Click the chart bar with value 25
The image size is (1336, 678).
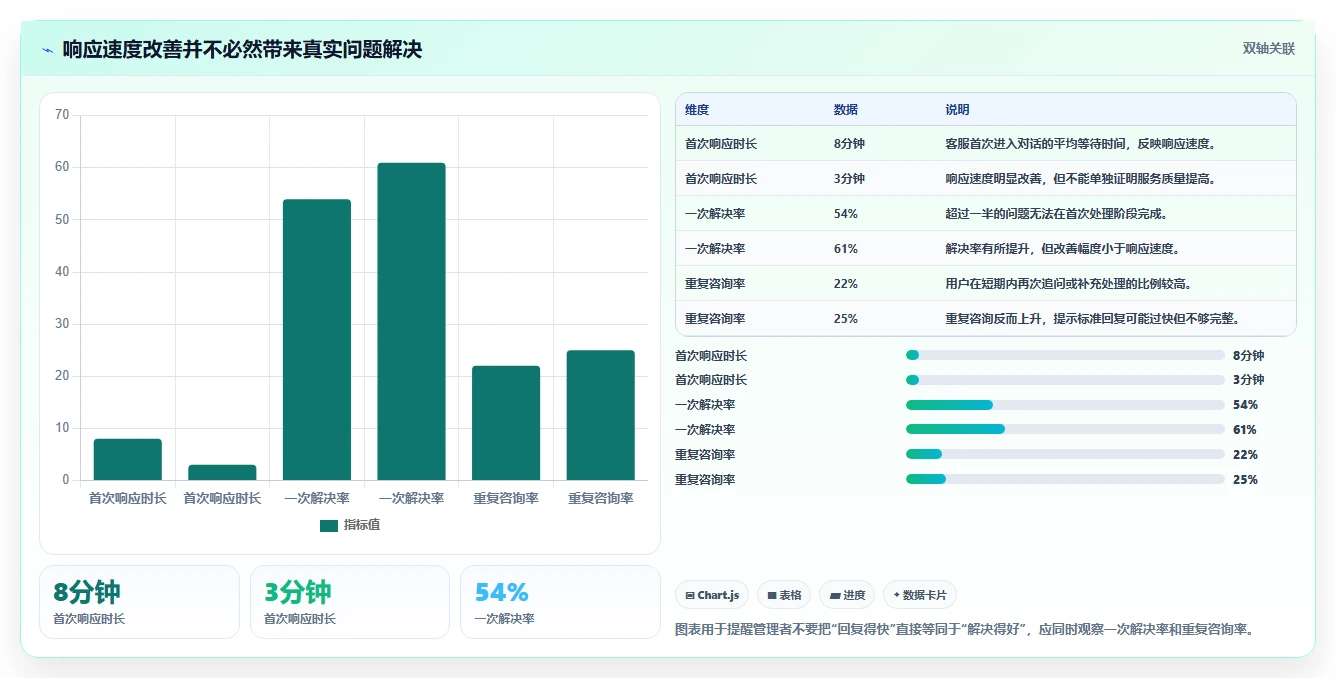coord(601,415)
